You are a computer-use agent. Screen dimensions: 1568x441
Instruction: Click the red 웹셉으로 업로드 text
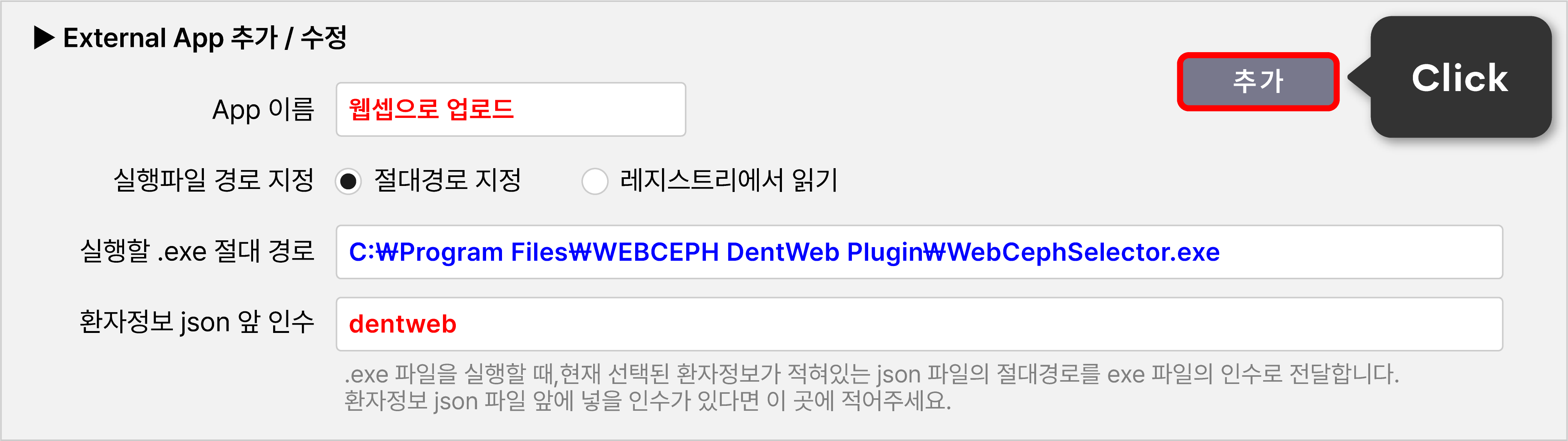coord(431,110)
